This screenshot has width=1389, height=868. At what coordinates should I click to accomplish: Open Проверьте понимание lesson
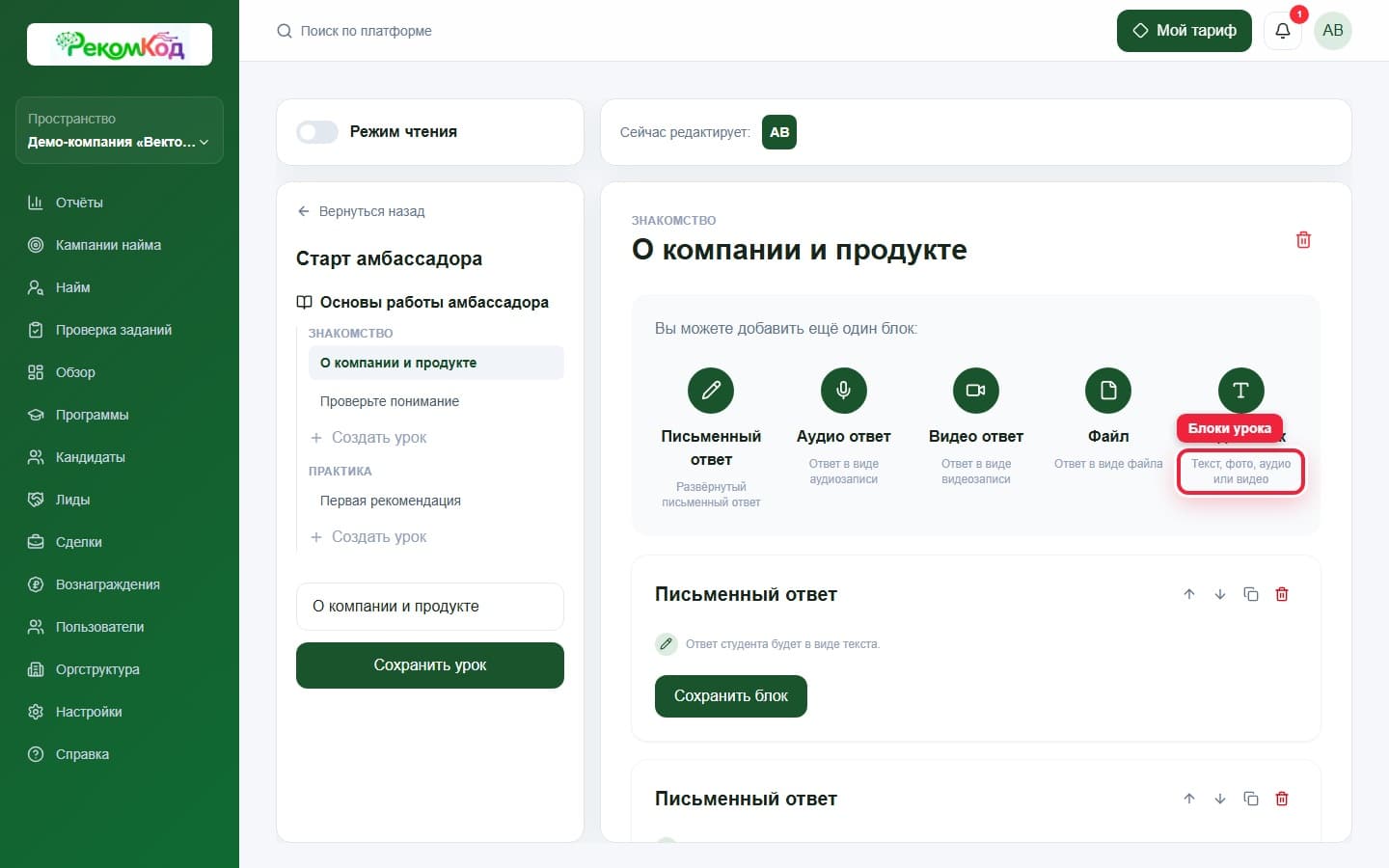click(390, 401)
